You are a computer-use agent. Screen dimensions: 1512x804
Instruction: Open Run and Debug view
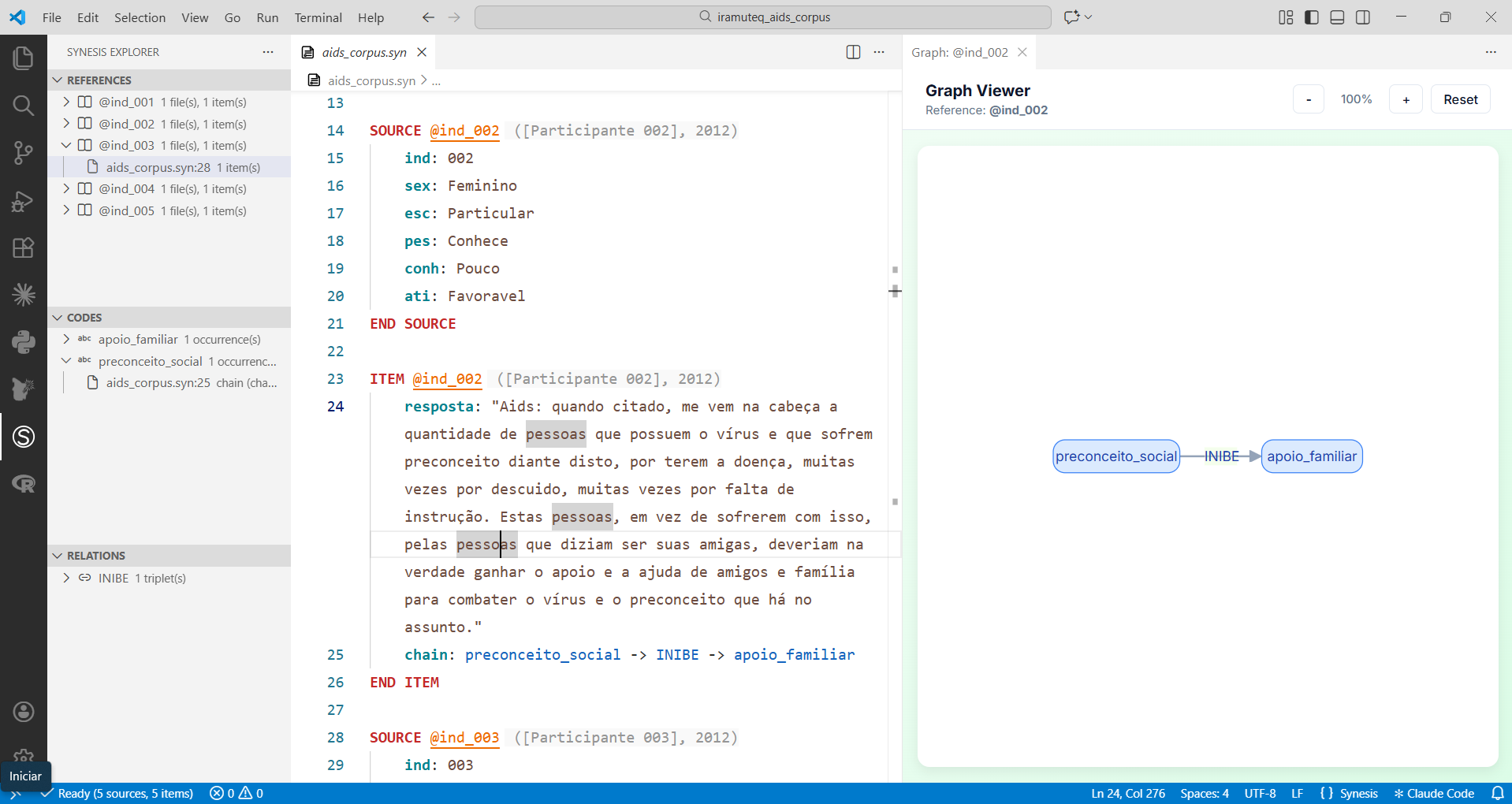[x=24, y=201]
